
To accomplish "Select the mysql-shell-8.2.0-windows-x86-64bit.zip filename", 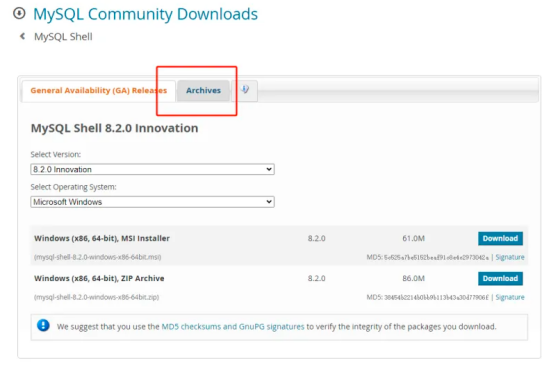I will pyautogui.click(x=96, y=297).
